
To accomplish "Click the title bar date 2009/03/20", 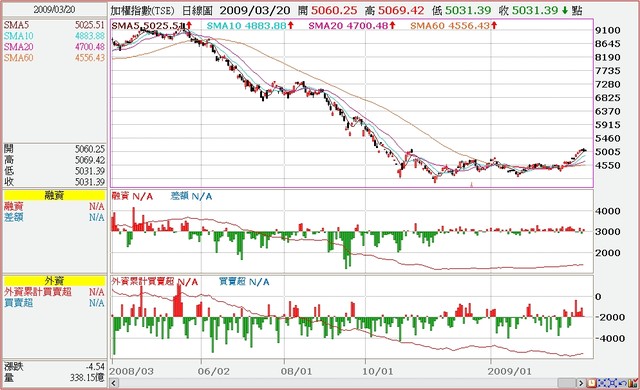I will (x=255, y=11).
